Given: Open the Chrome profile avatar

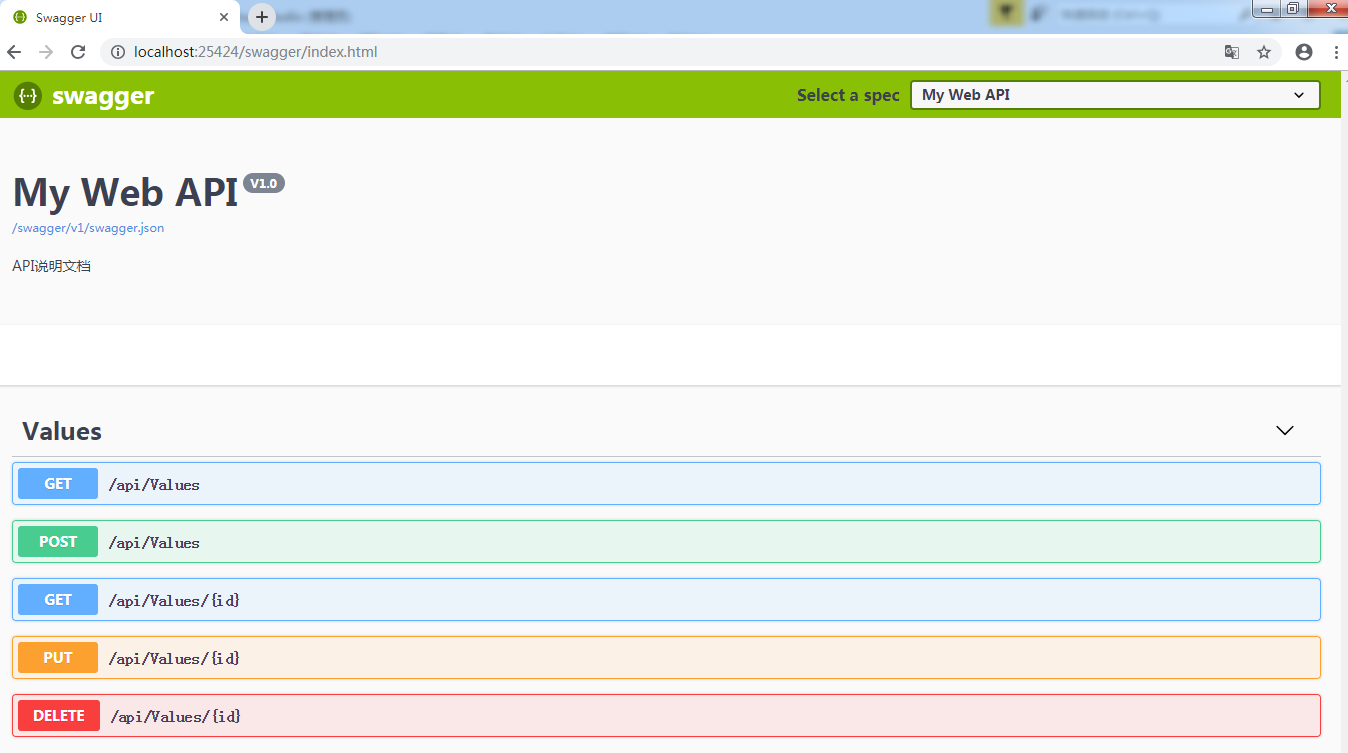Looking at the screenshot, I should coord(1304,52).
